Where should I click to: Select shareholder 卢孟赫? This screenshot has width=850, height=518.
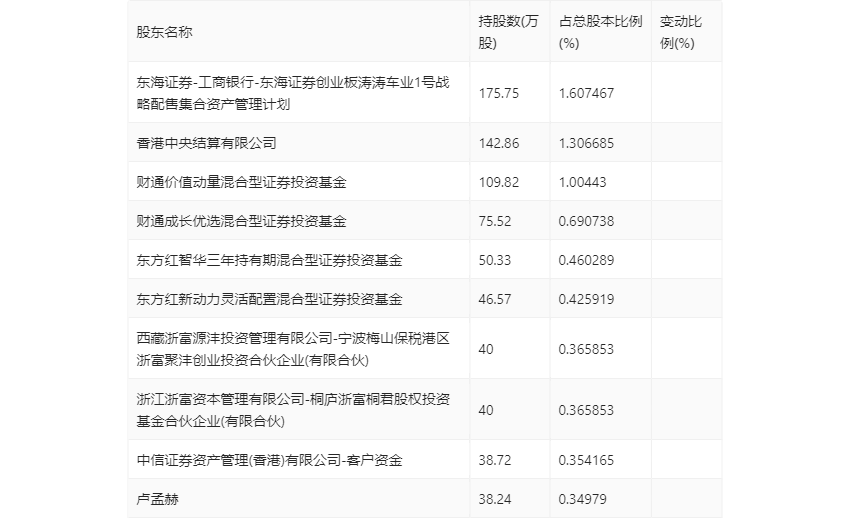[157, 499]
